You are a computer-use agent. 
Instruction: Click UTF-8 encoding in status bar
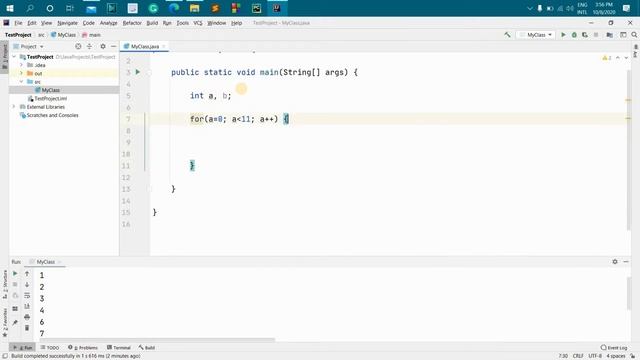[595, 356]
